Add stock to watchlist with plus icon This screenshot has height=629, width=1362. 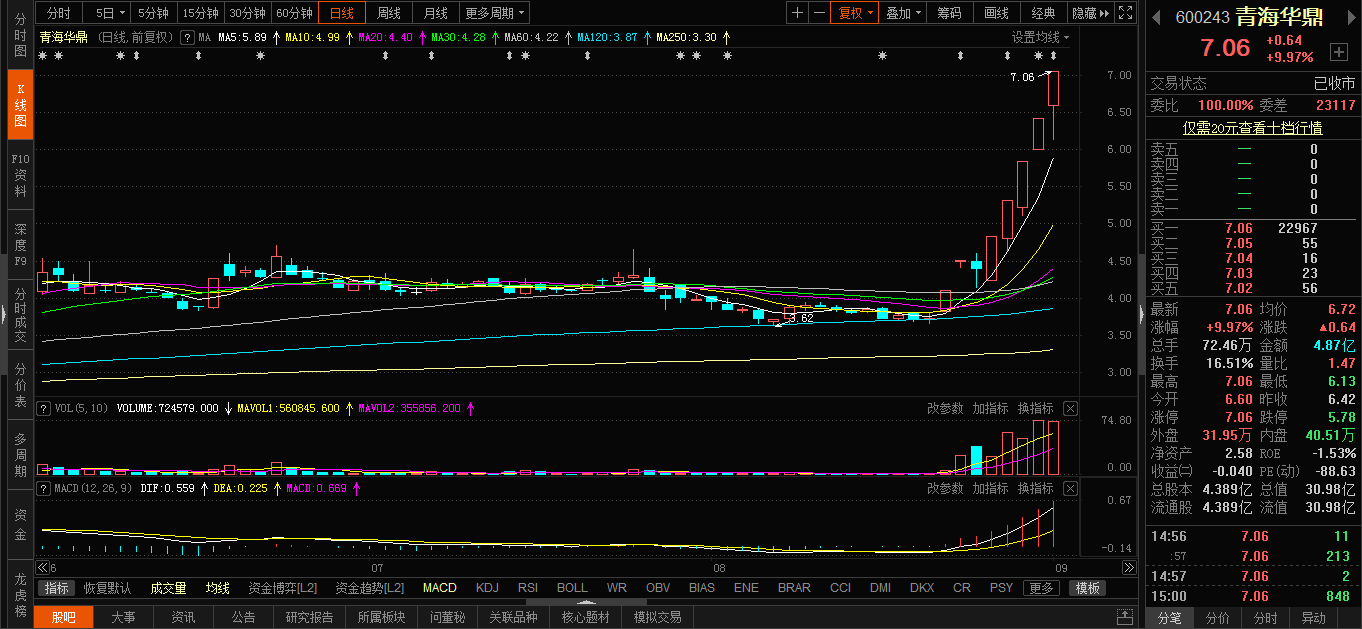[1339, 51]
